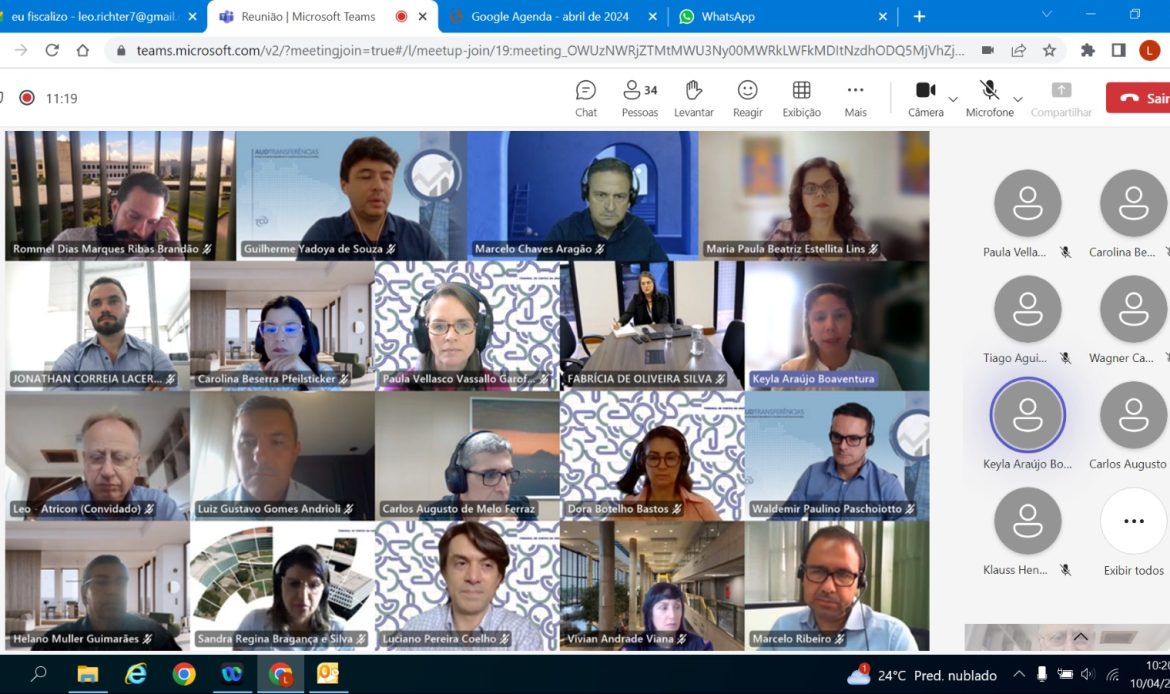This screenshot has height=694, width=1170.
Task: Leave the meeting with the Sair button
Action: 1139,98
